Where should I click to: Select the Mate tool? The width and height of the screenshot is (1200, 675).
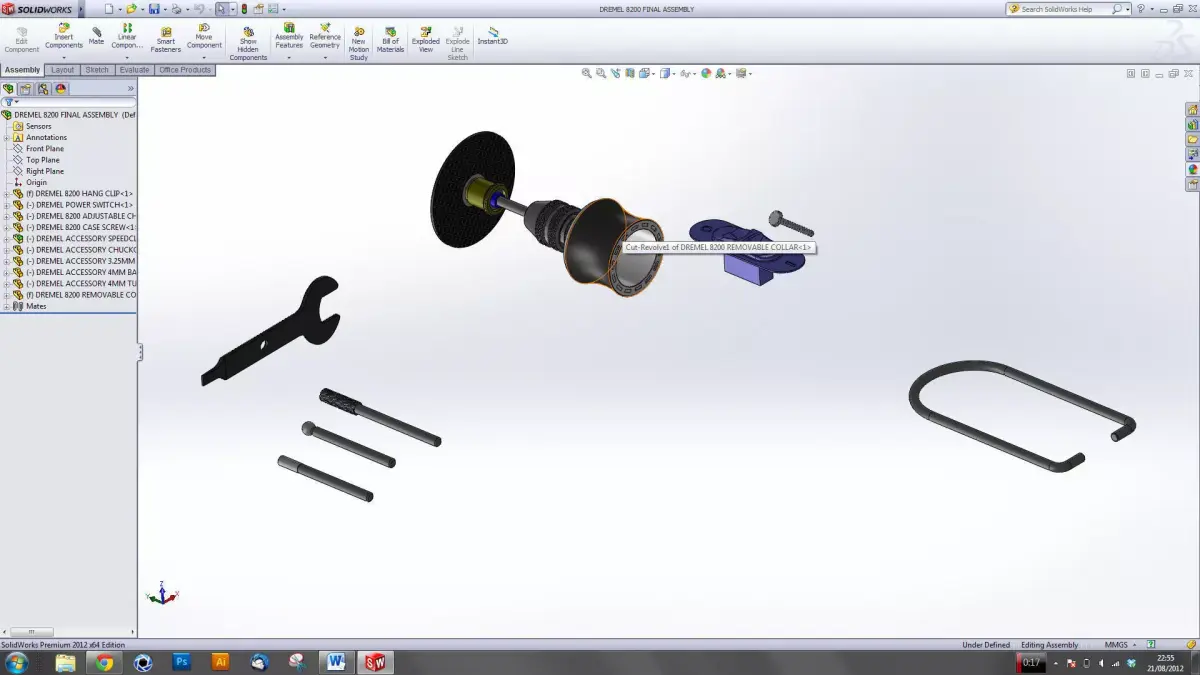pos(96,37)
